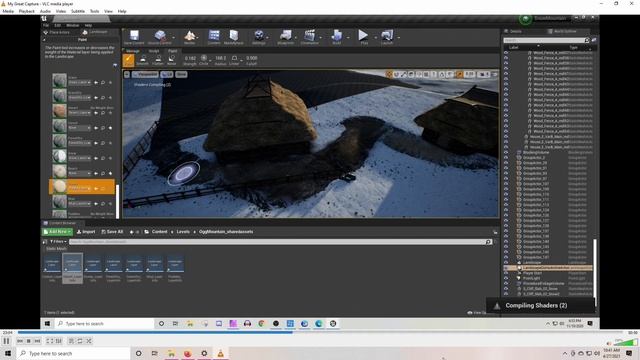Click the Build toolbar icon
Image resolution: width=640 pixels, height=360 pixels.
336,37
